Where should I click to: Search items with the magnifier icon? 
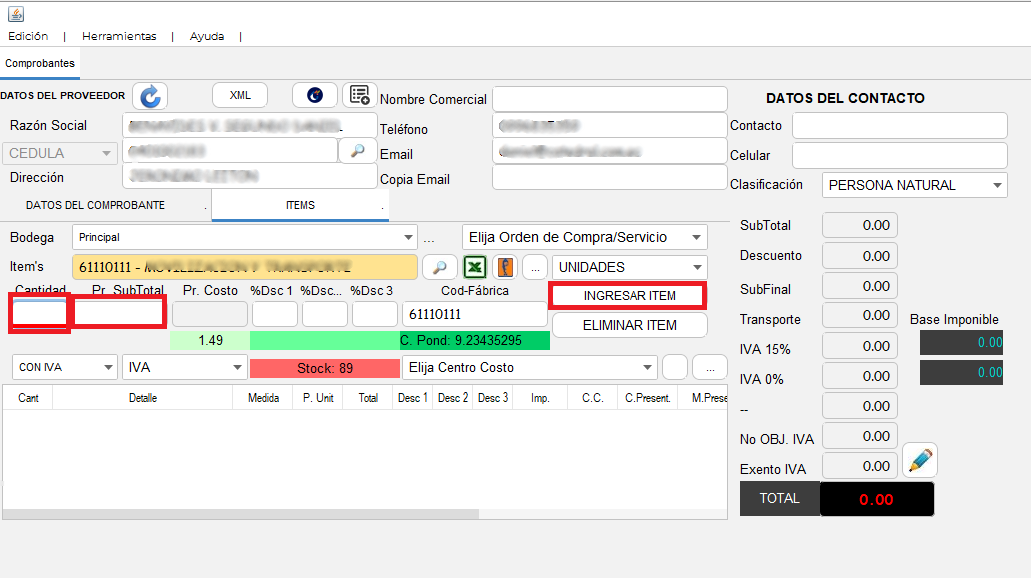coord(439,267)
